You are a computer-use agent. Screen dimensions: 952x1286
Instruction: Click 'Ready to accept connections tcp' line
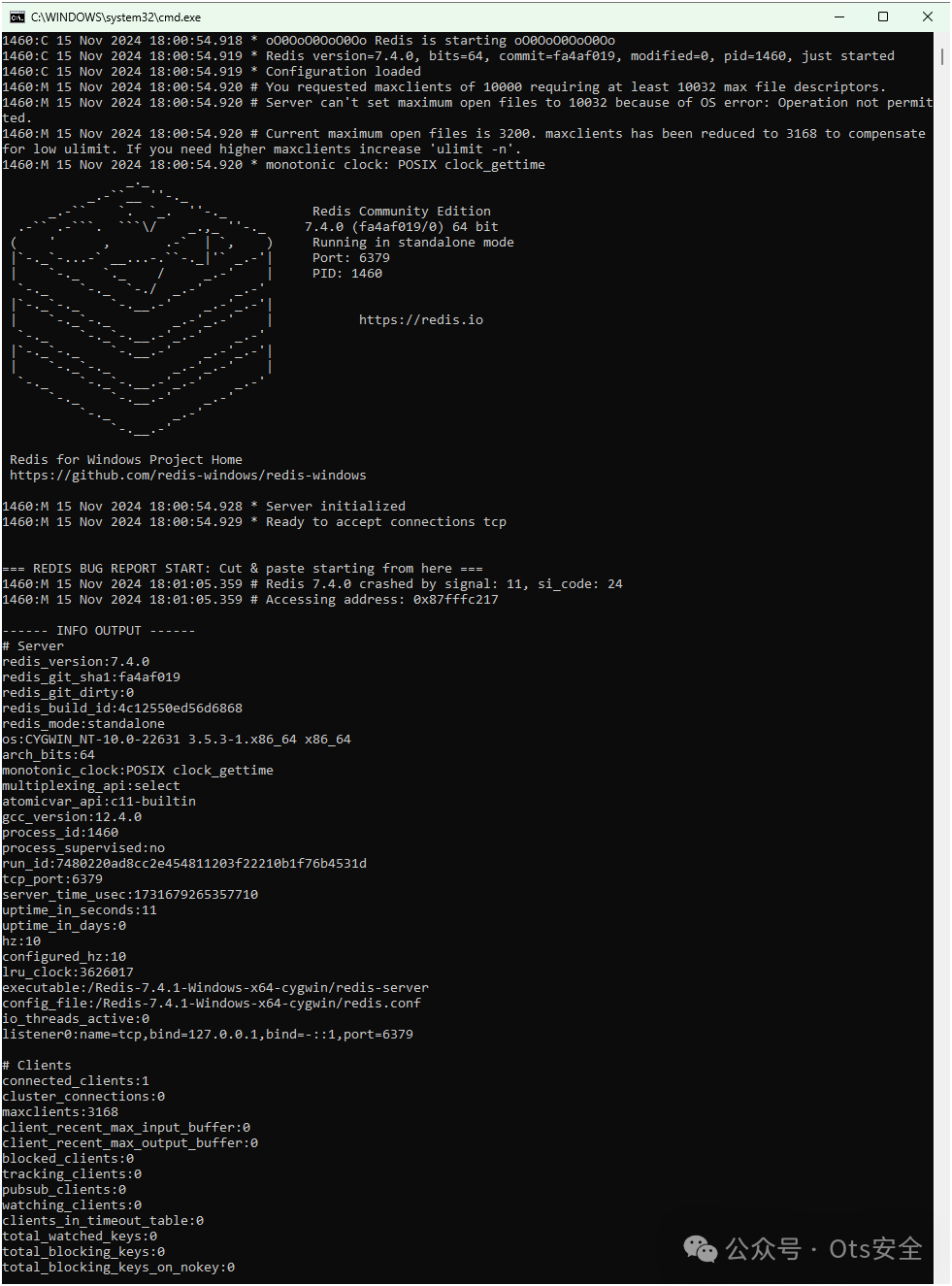[x=254, y=522]
